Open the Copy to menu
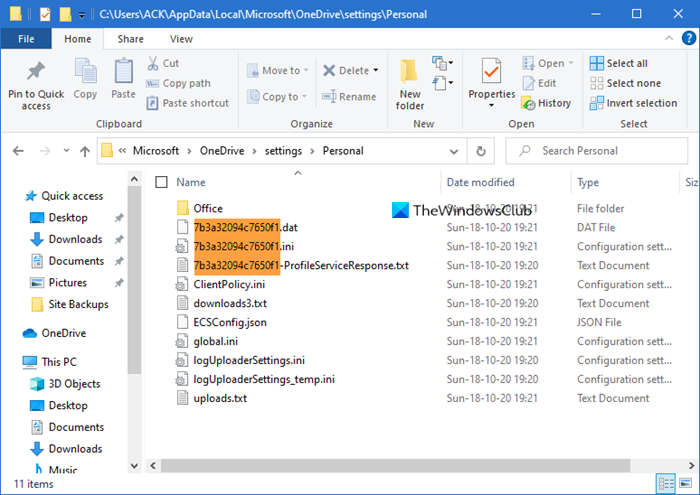Viewport: 700px width, 495px height. click(277, 96)
